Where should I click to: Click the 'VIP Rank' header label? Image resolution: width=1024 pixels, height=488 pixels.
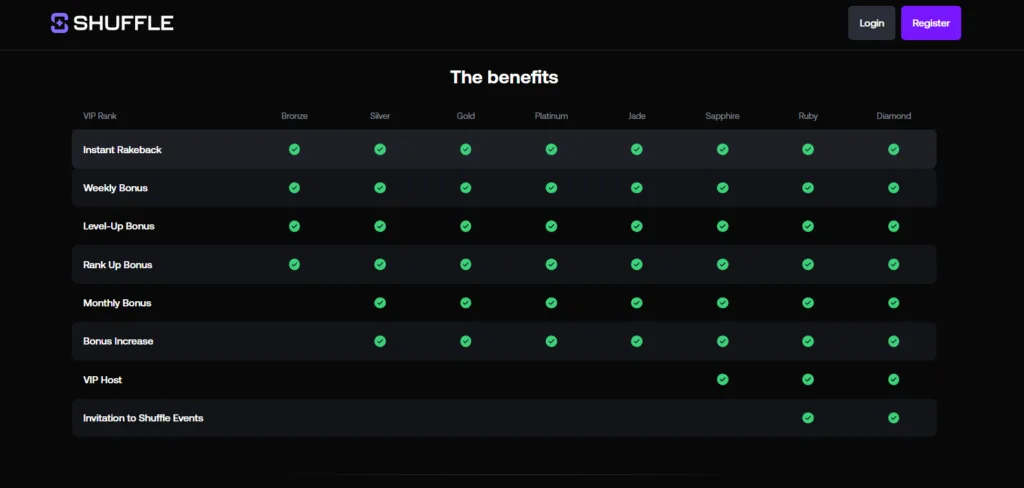tap(100, 116)
